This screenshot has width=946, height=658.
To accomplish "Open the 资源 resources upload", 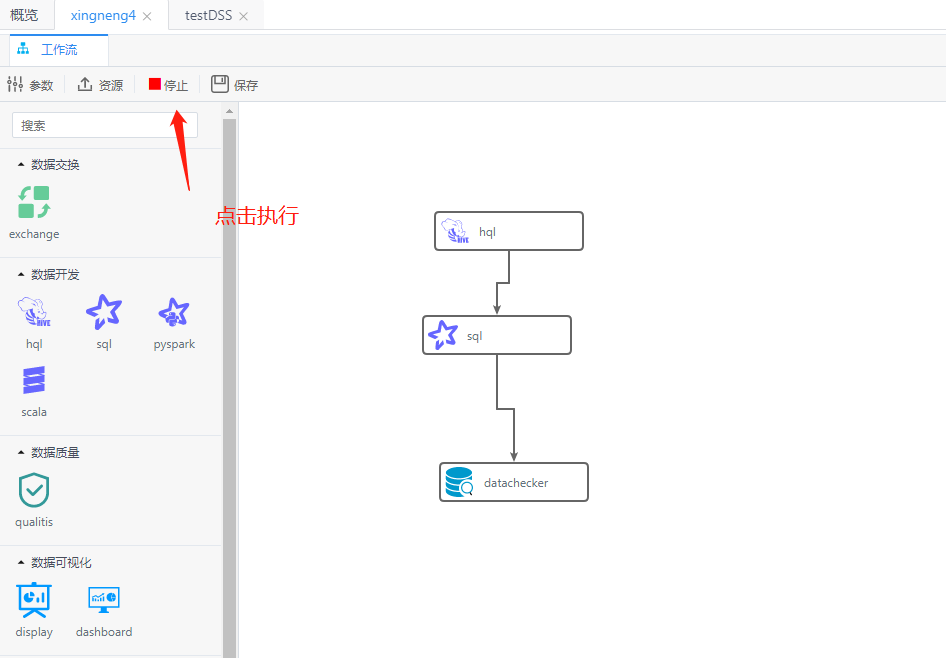I will [99, 84].
